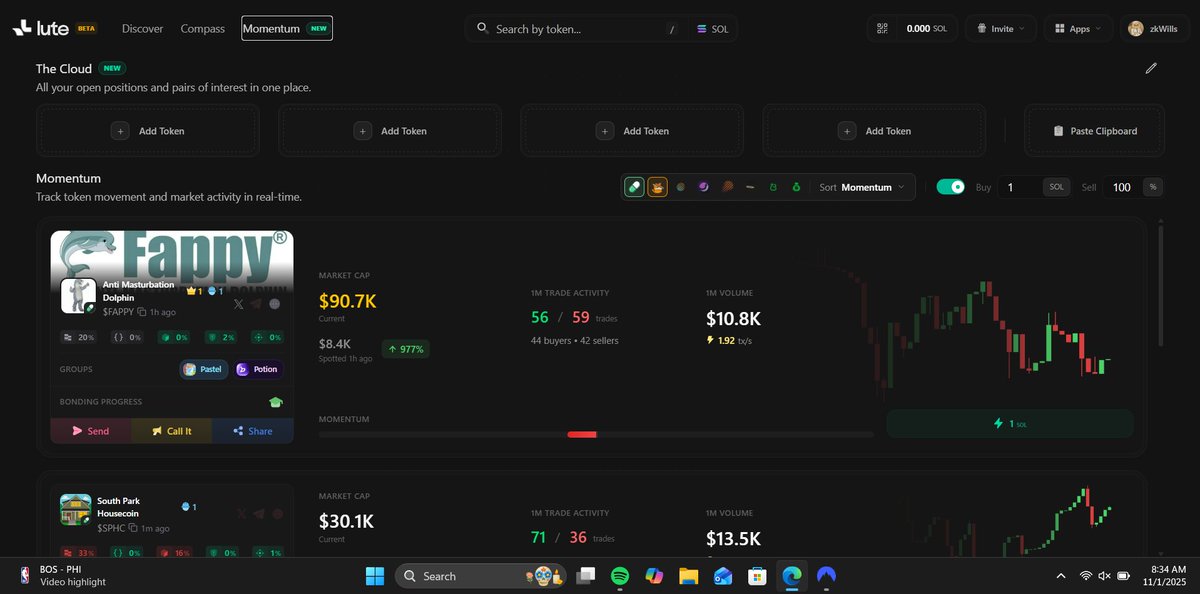The image size is (1200, 594).
Task: Toggle the first green bag filter icon
Action: click(773, 187)
